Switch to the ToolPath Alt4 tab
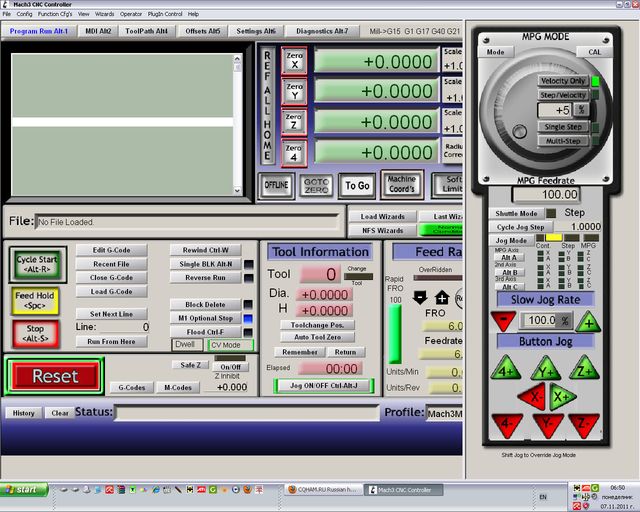 (147, 31)
